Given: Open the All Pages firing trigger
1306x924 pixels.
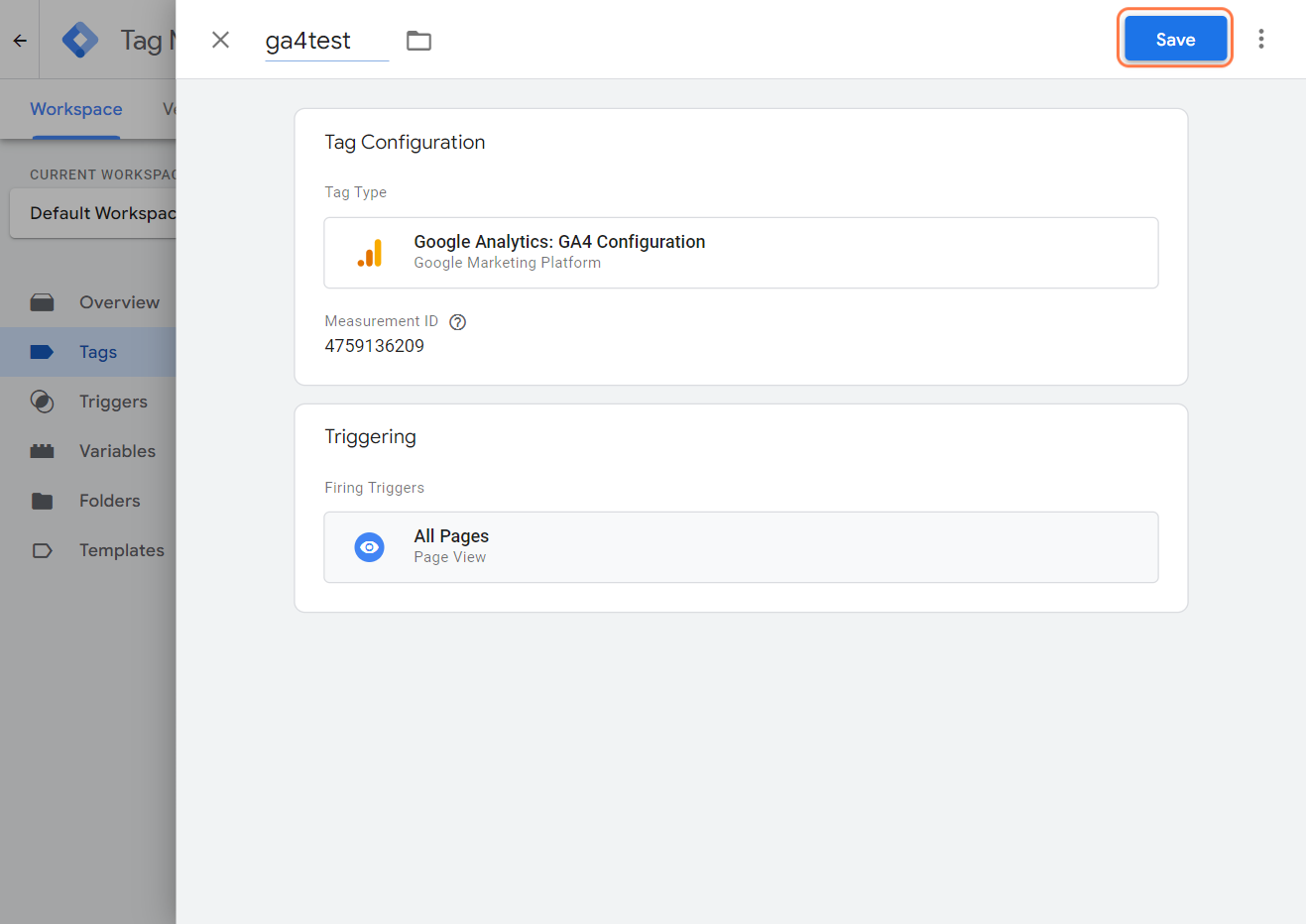Looking at the screenshot, I should 741,547.
